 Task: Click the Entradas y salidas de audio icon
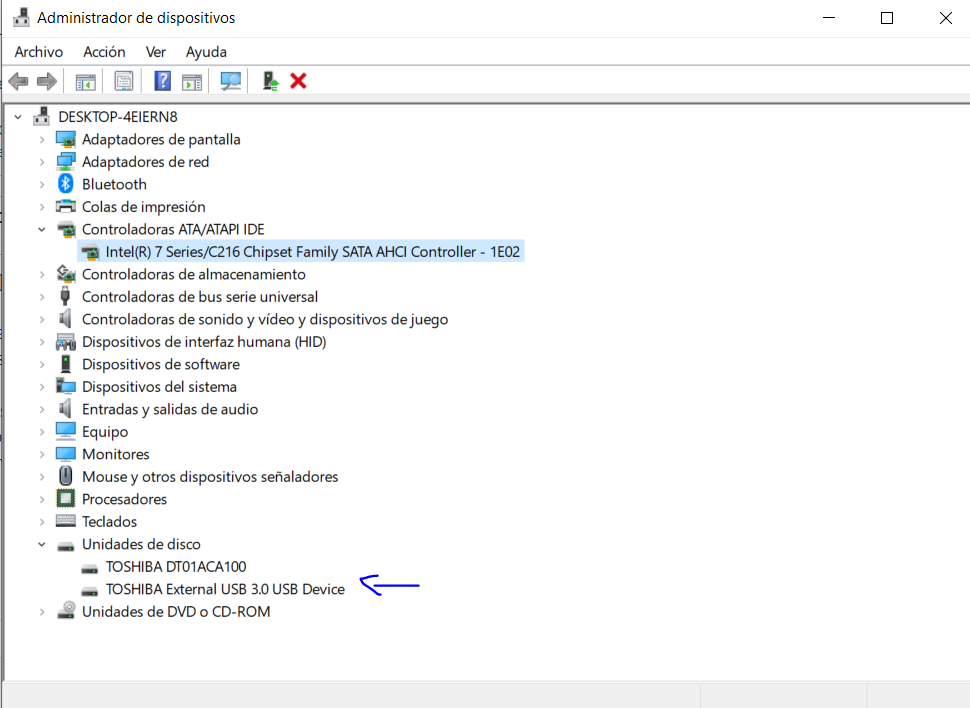[65, 408]
